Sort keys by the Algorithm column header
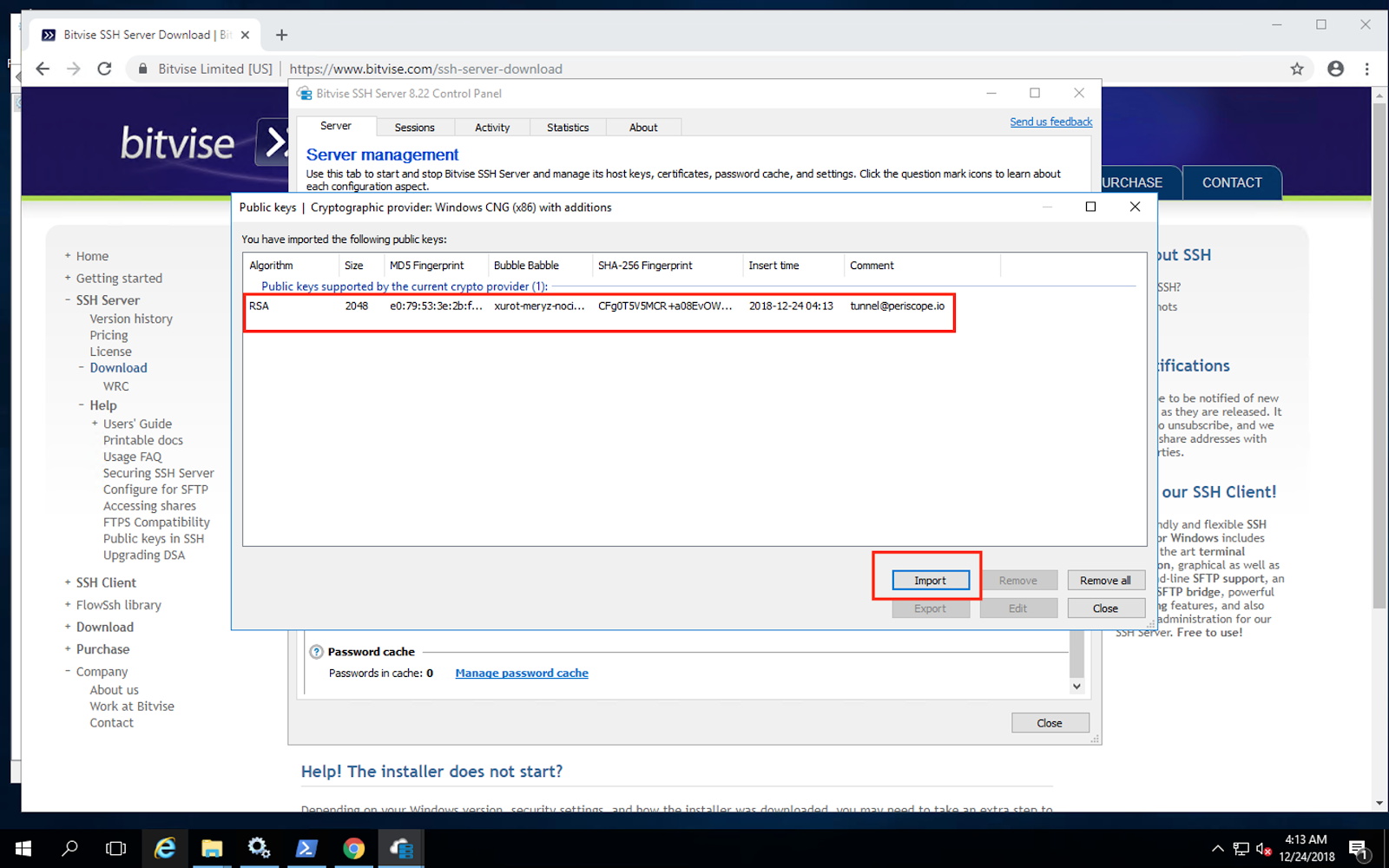 [x=291, y=266]
